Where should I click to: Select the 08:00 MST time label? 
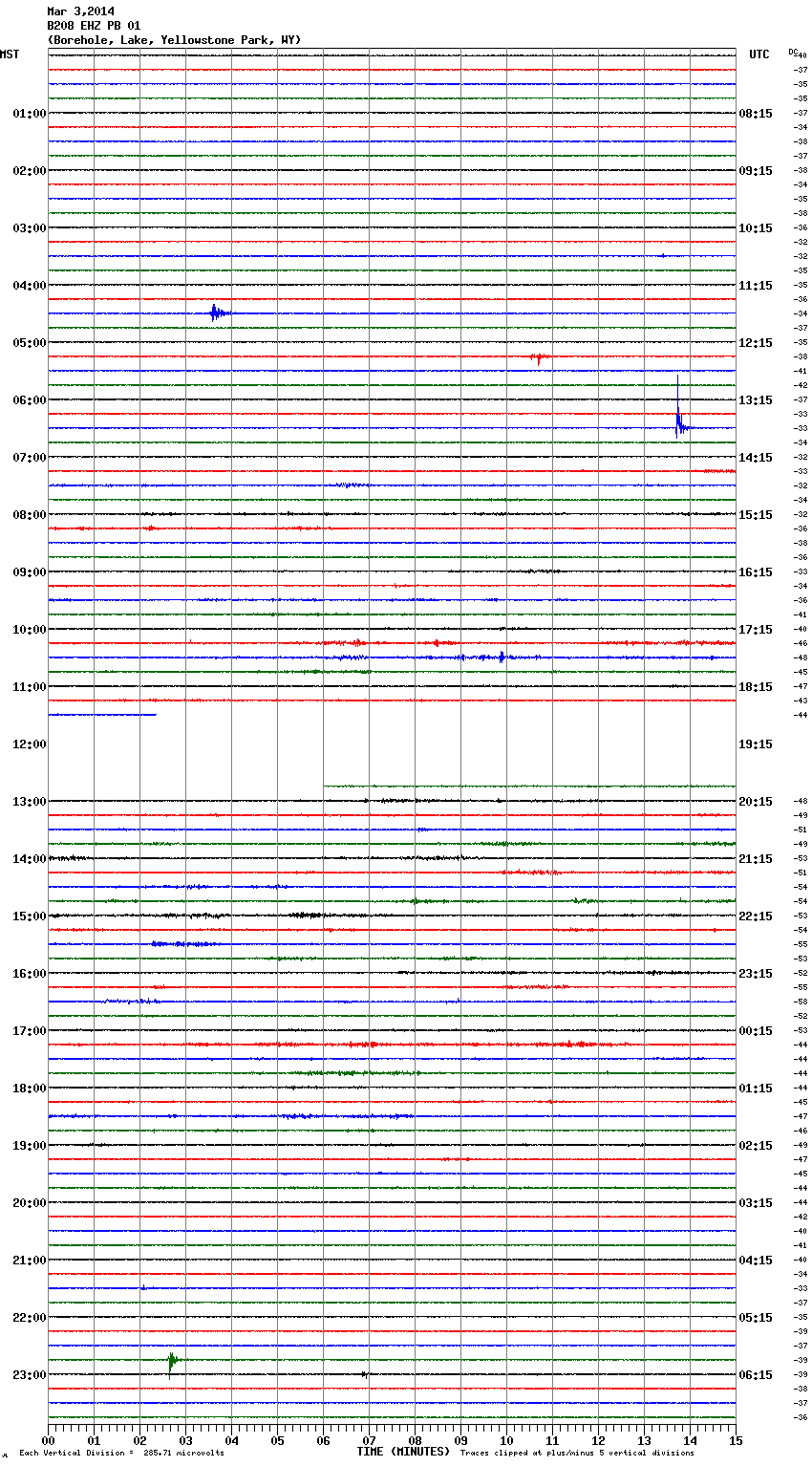point(30,515)
